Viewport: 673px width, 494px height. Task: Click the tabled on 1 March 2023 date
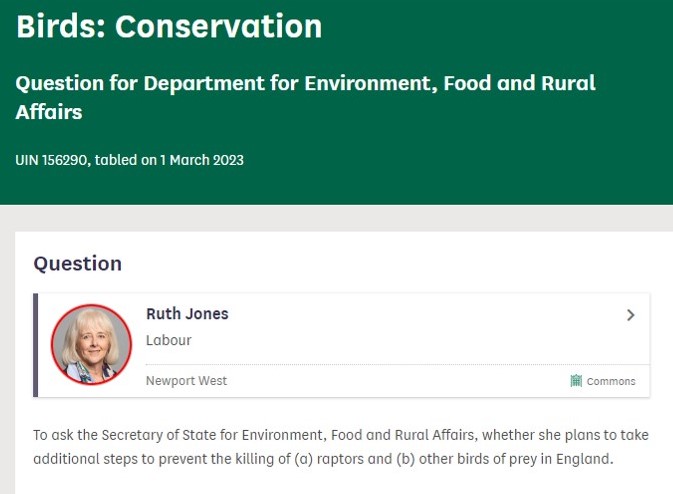pyautogui.click(x=173, y=160)
